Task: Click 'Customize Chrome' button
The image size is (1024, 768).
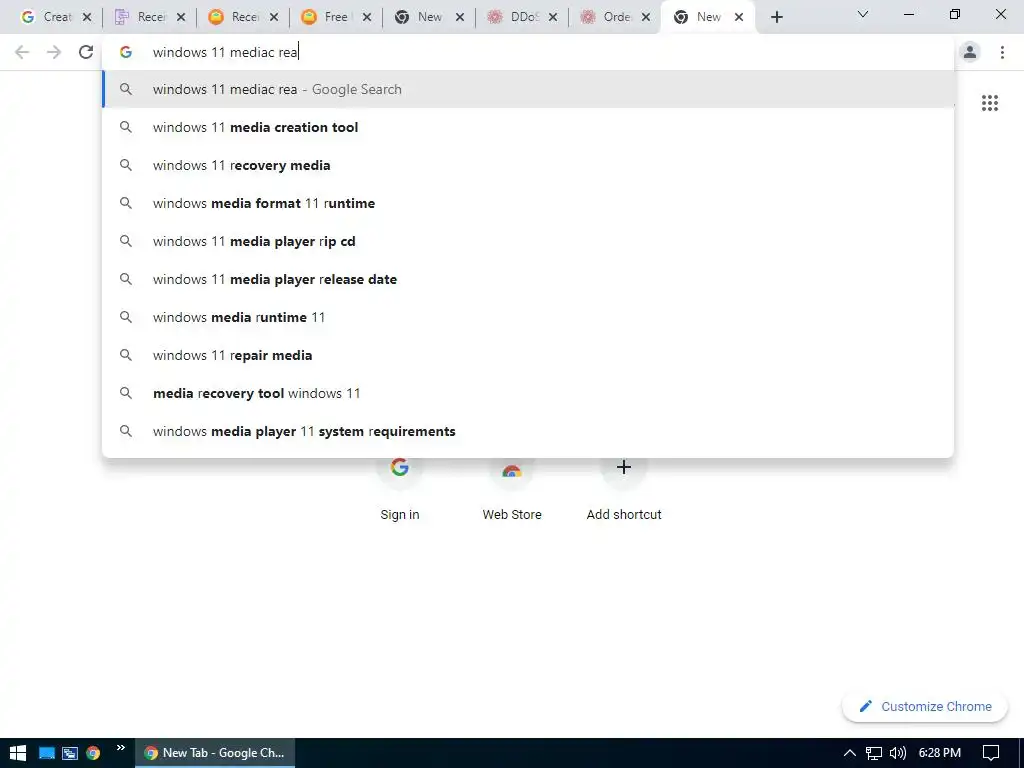Action: 925,706
